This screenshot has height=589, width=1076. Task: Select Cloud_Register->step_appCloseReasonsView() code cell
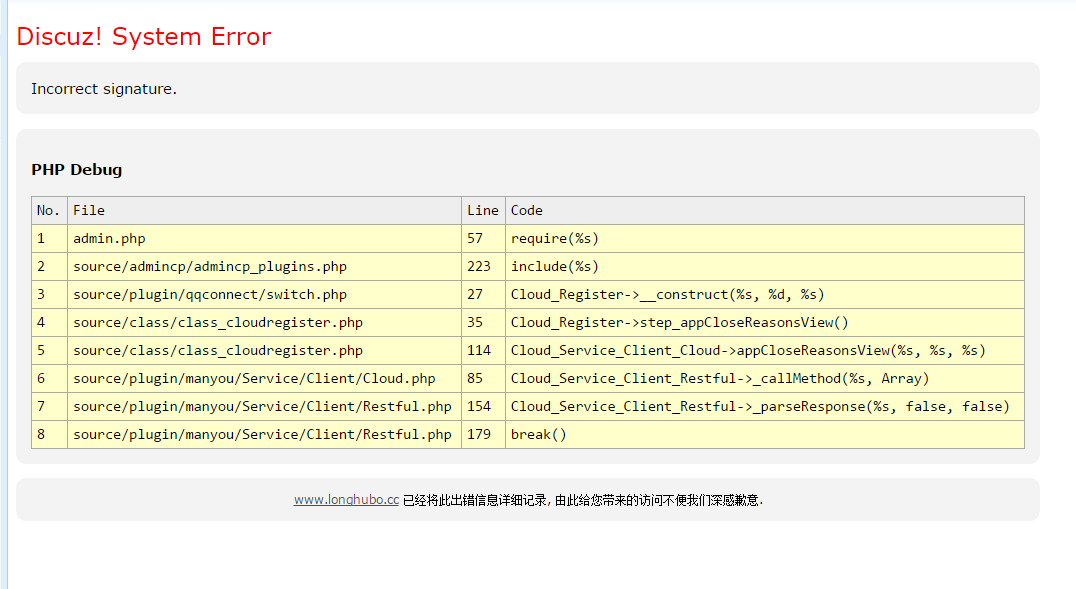pyautogui.click(x=764, y=323)
